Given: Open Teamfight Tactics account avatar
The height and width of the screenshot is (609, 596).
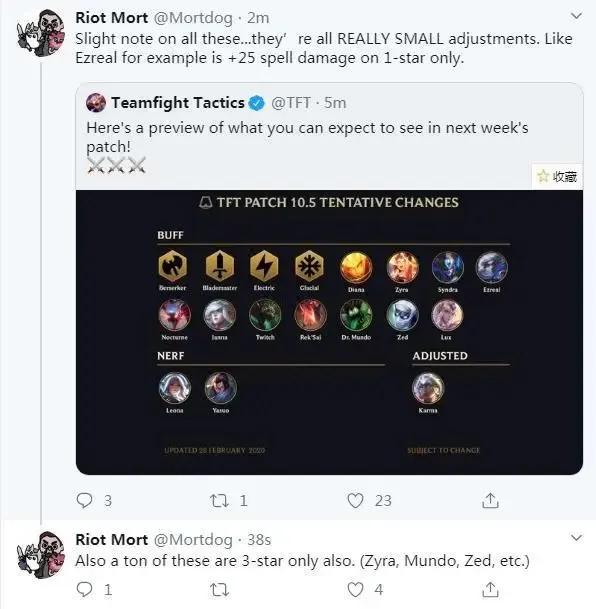Looking at the screenshot, I should pyautogui.click(x=96, y=103).
